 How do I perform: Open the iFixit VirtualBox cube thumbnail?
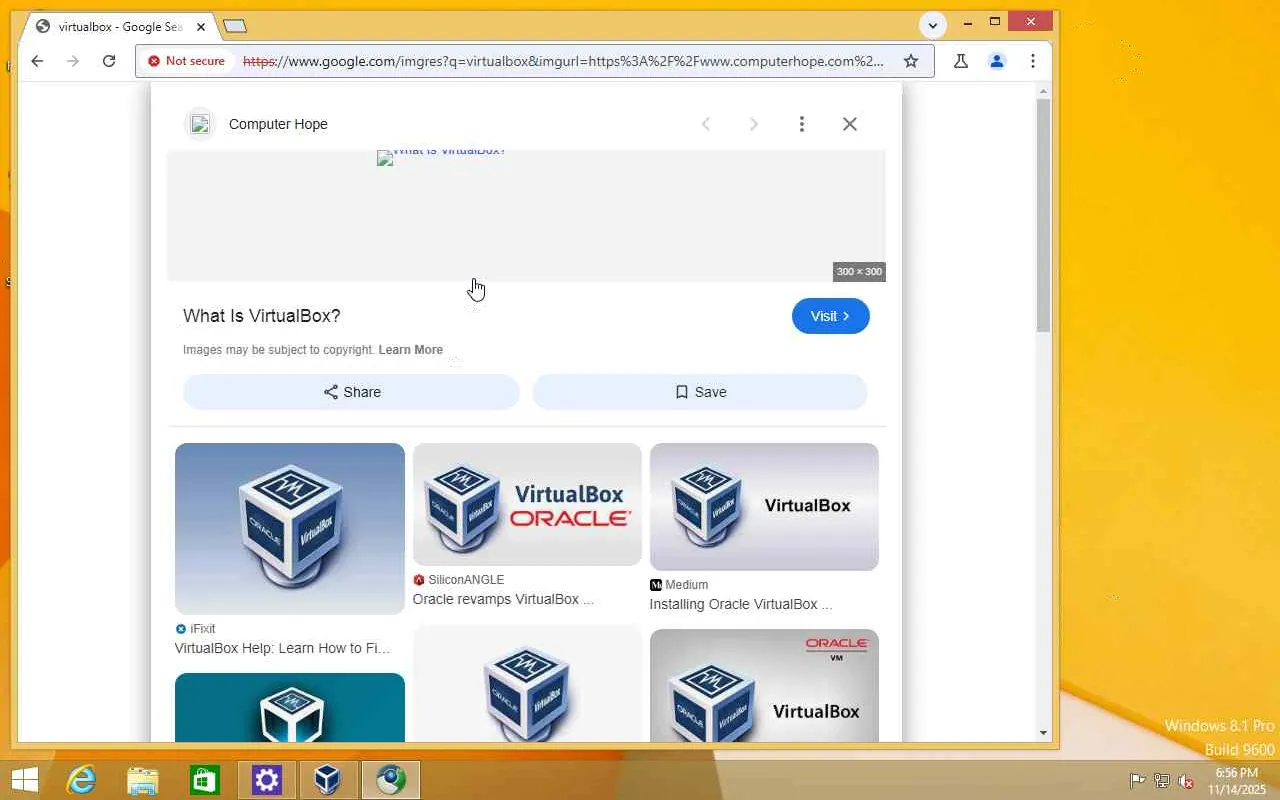click(290, 528)
